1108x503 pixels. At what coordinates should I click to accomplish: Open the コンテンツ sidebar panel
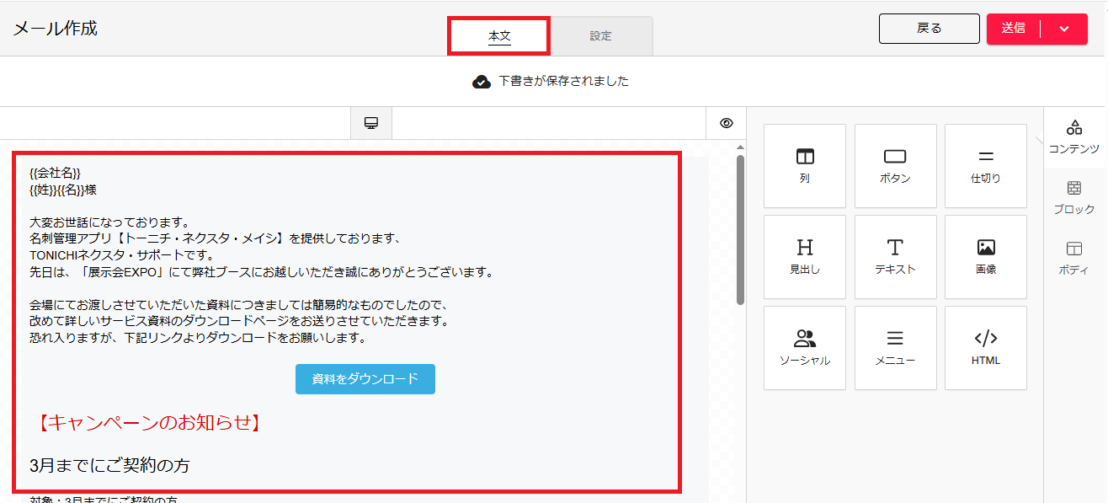point(1074,137)
